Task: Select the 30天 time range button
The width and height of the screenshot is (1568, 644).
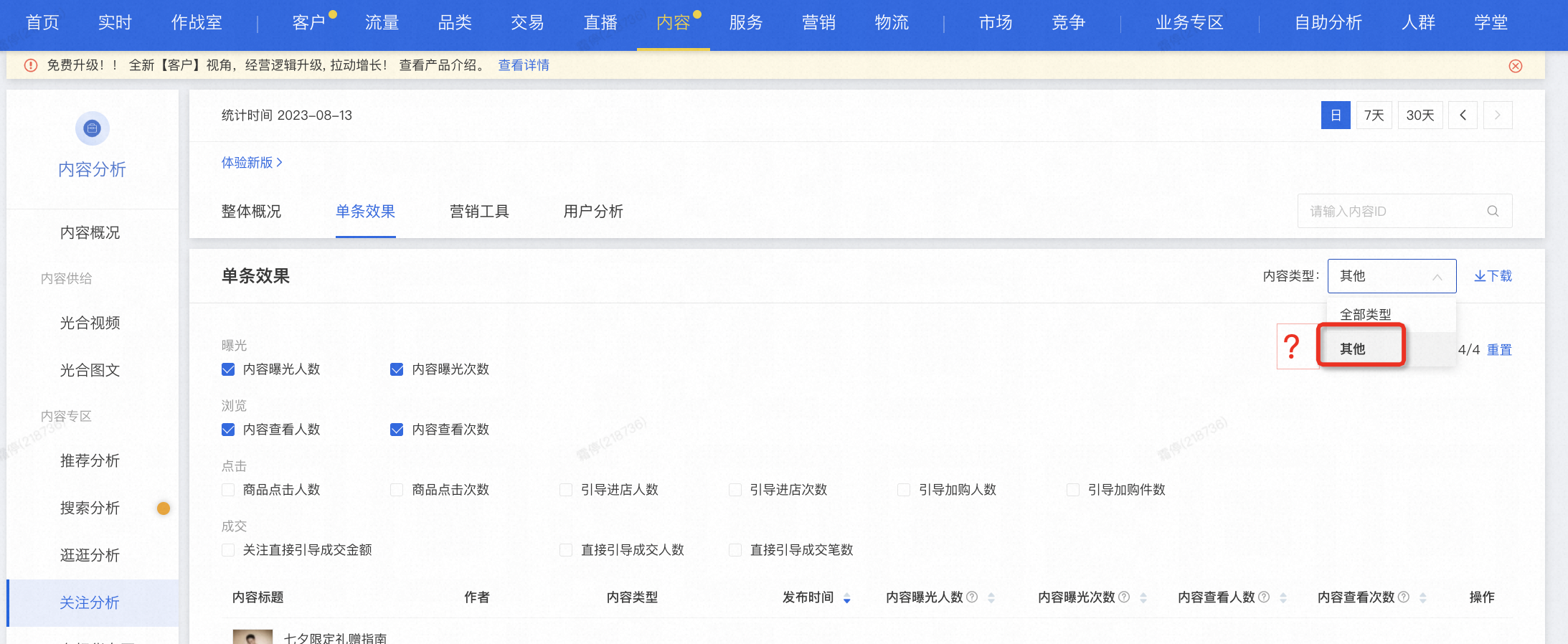Action: [x=1420, y=115]
